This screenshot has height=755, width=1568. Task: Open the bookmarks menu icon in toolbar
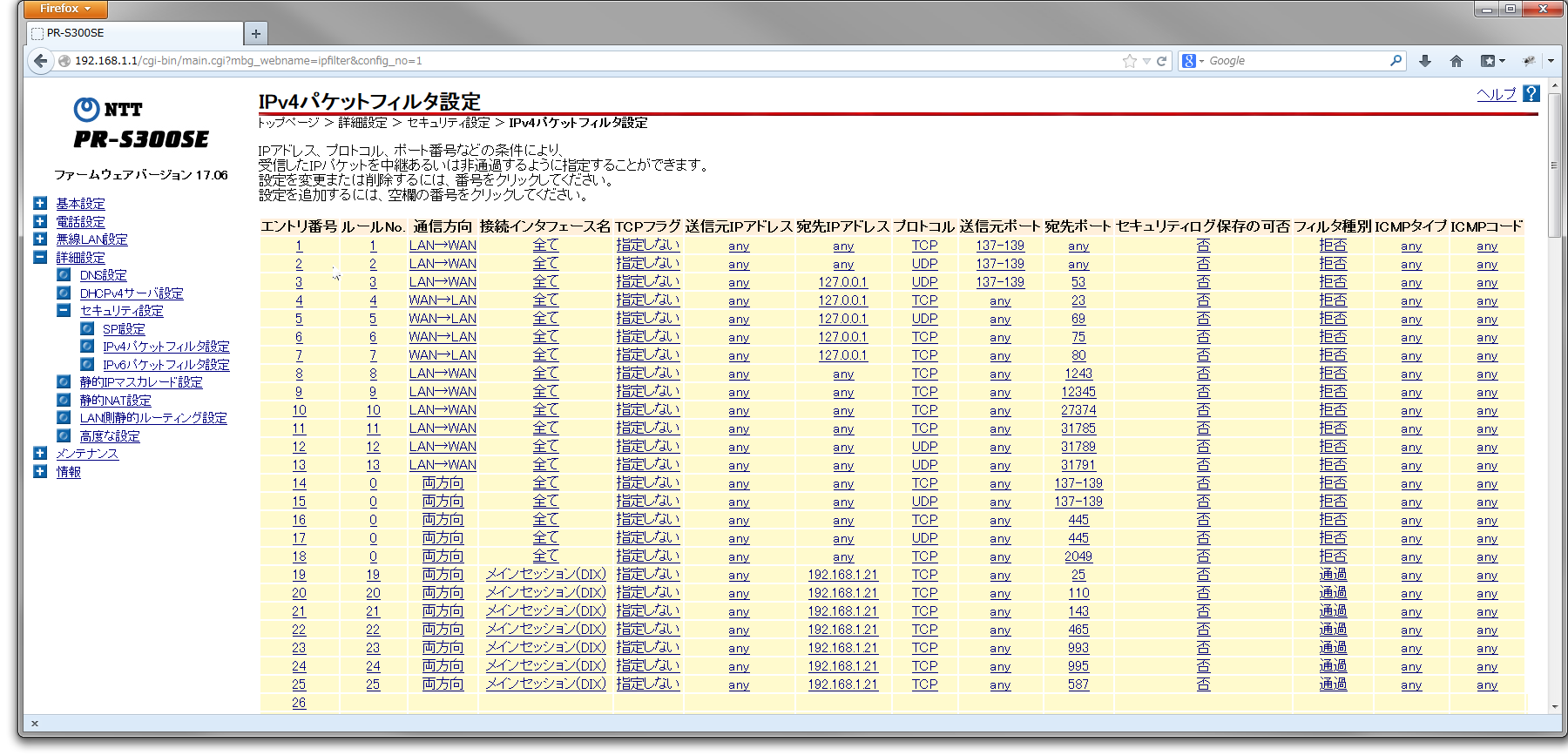tap(1492, 61)
